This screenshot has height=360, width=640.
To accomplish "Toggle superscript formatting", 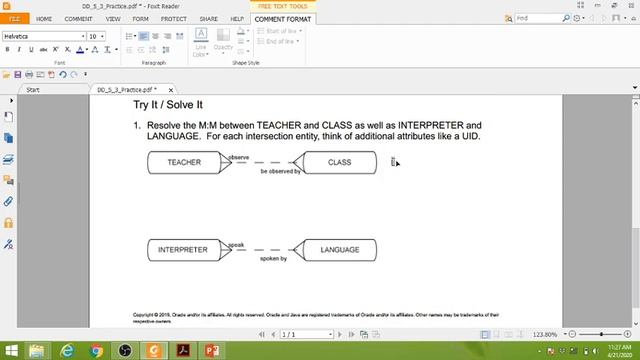I will coord(56,49).
